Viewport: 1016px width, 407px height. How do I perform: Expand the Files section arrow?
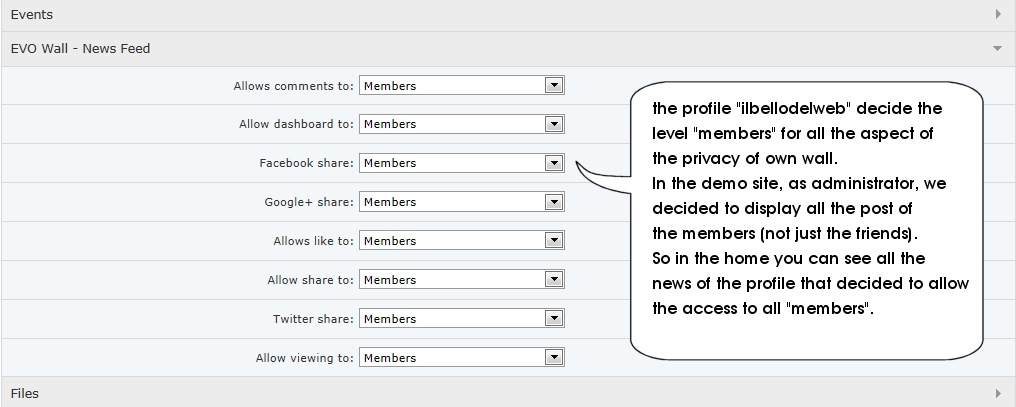[998, 393]
